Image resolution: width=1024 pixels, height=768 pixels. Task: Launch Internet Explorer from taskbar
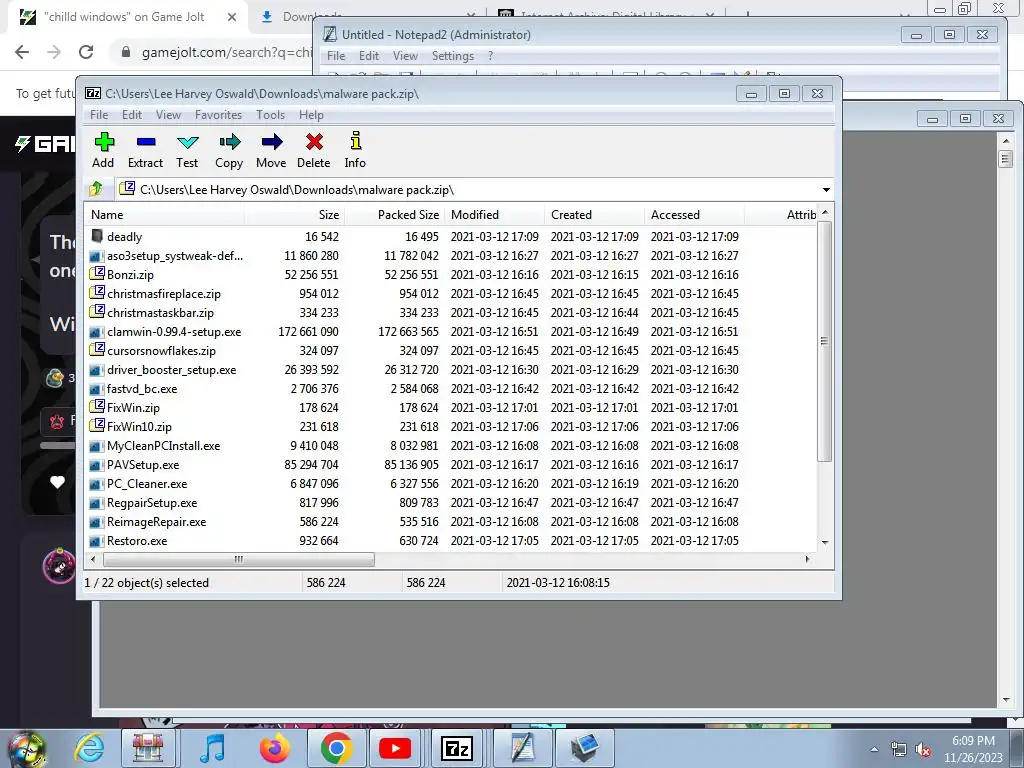(x=89, y=748)
